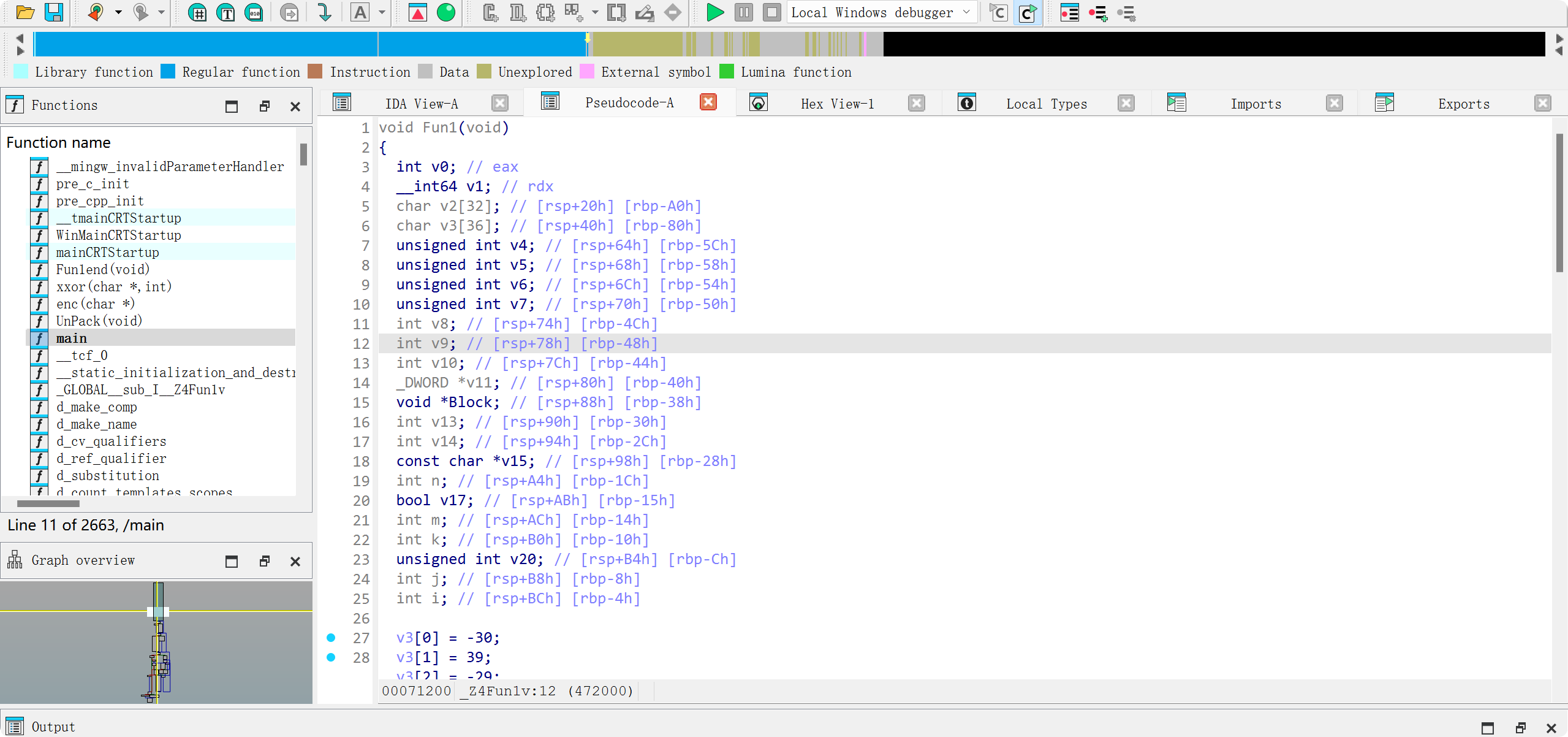Click the binary search 010 icon
Viewport: 1568px width, 737px height.
254,12
